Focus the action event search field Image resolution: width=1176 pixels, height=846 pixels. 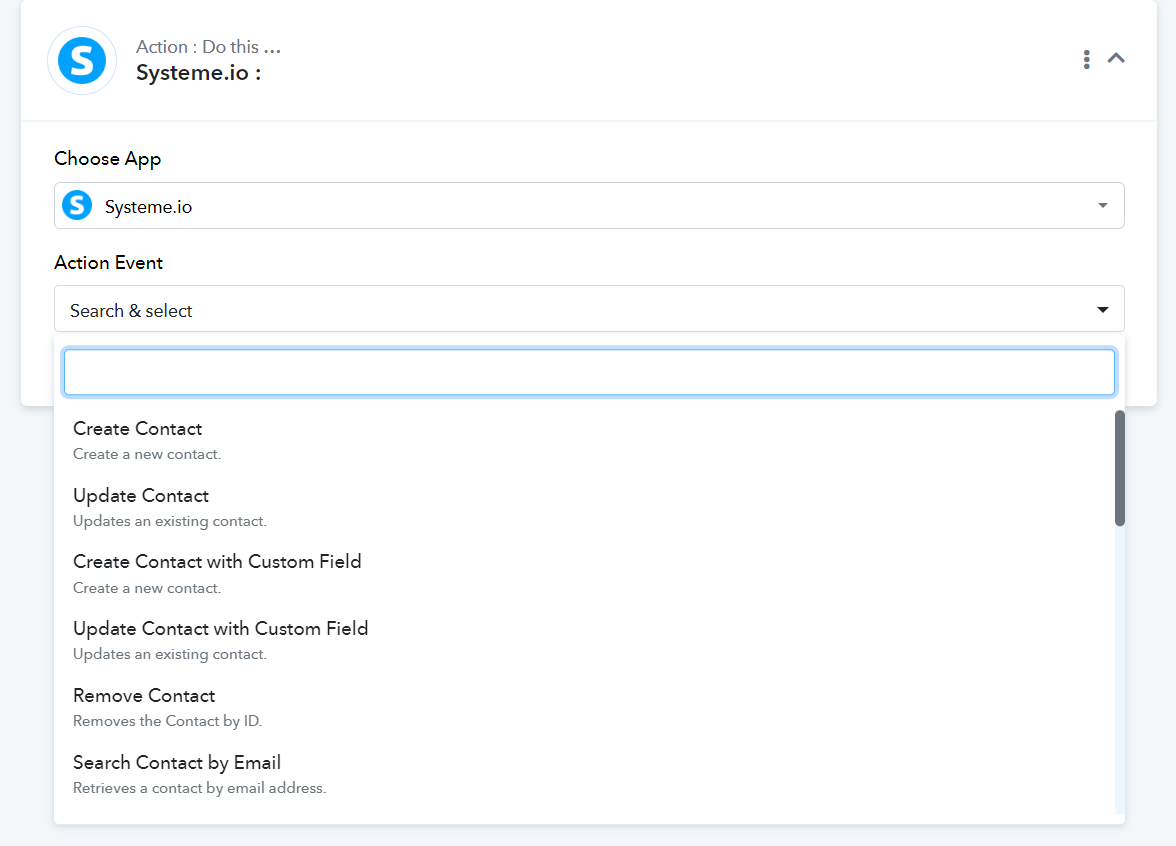point(590,372)
